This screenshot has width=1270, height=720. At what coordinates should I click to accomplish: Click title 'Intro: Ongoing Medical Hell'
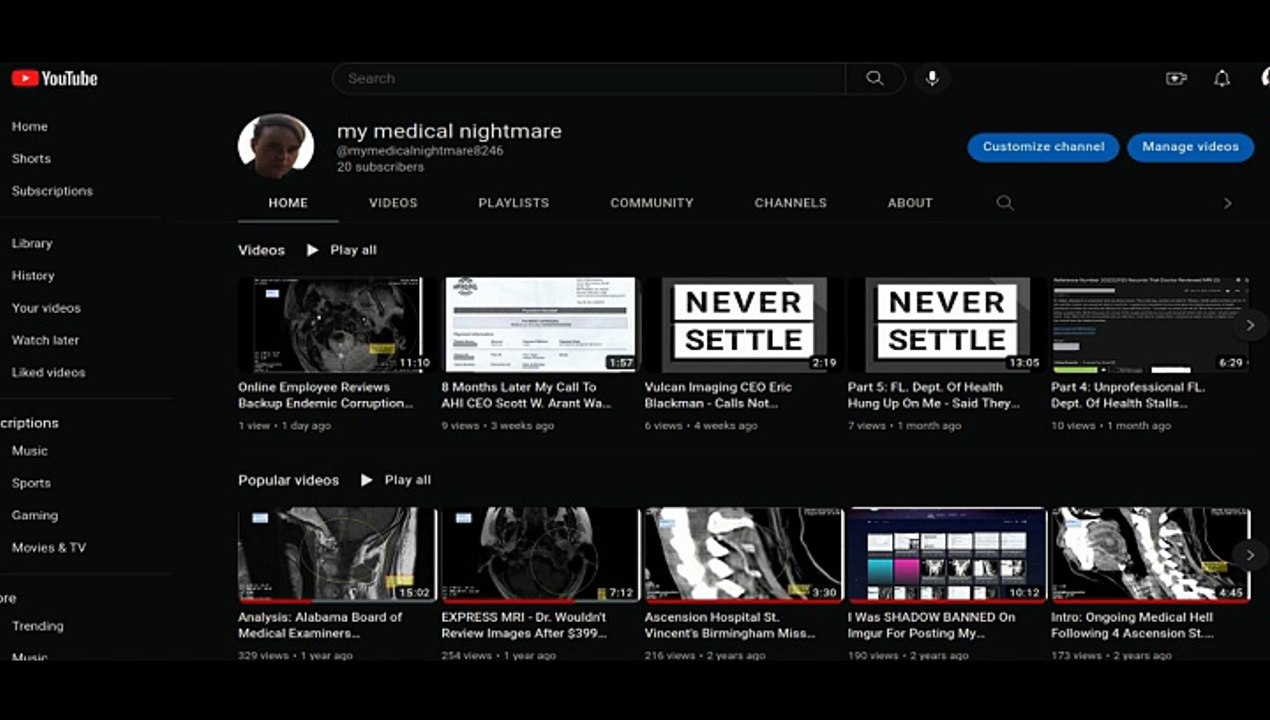[1132, 625]
